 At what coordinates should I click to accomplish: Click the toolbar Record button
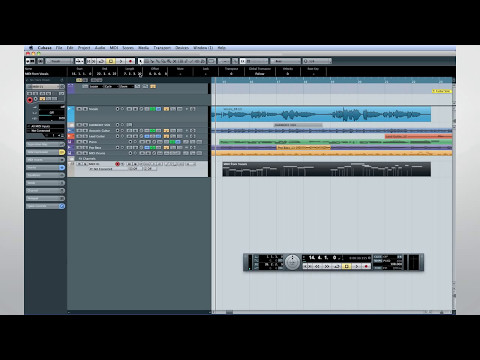tap(130, 61)
